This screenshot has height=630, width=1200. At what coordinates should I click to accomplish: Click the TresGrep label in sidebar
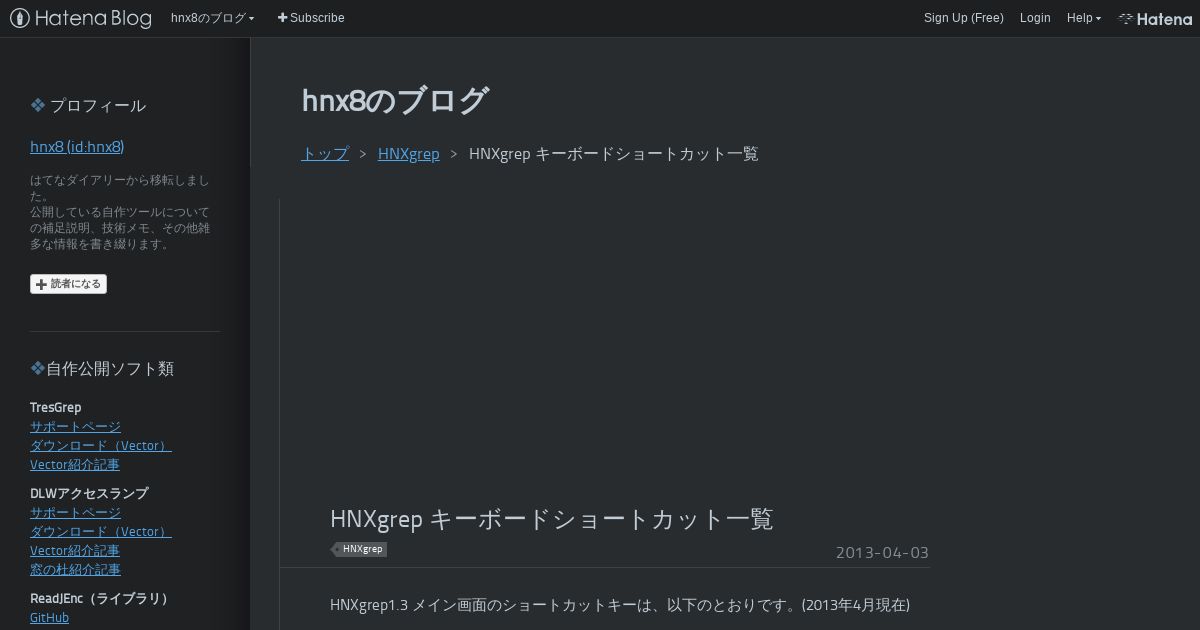pos(56,407)
